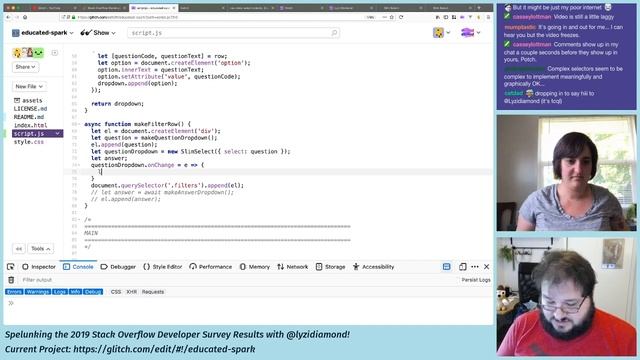Go back with the browser back arrow

click(9, 17)
